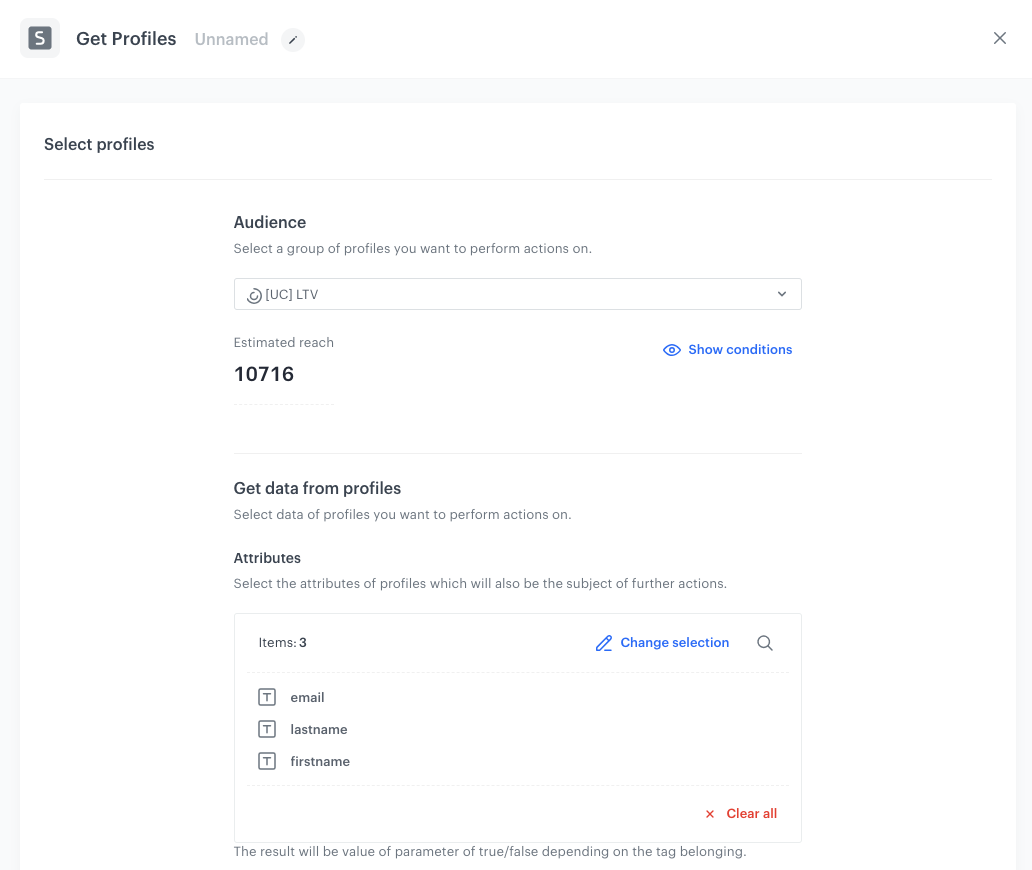
Task: Click the red X icon beside Clear all
Action: click(710, 814)
